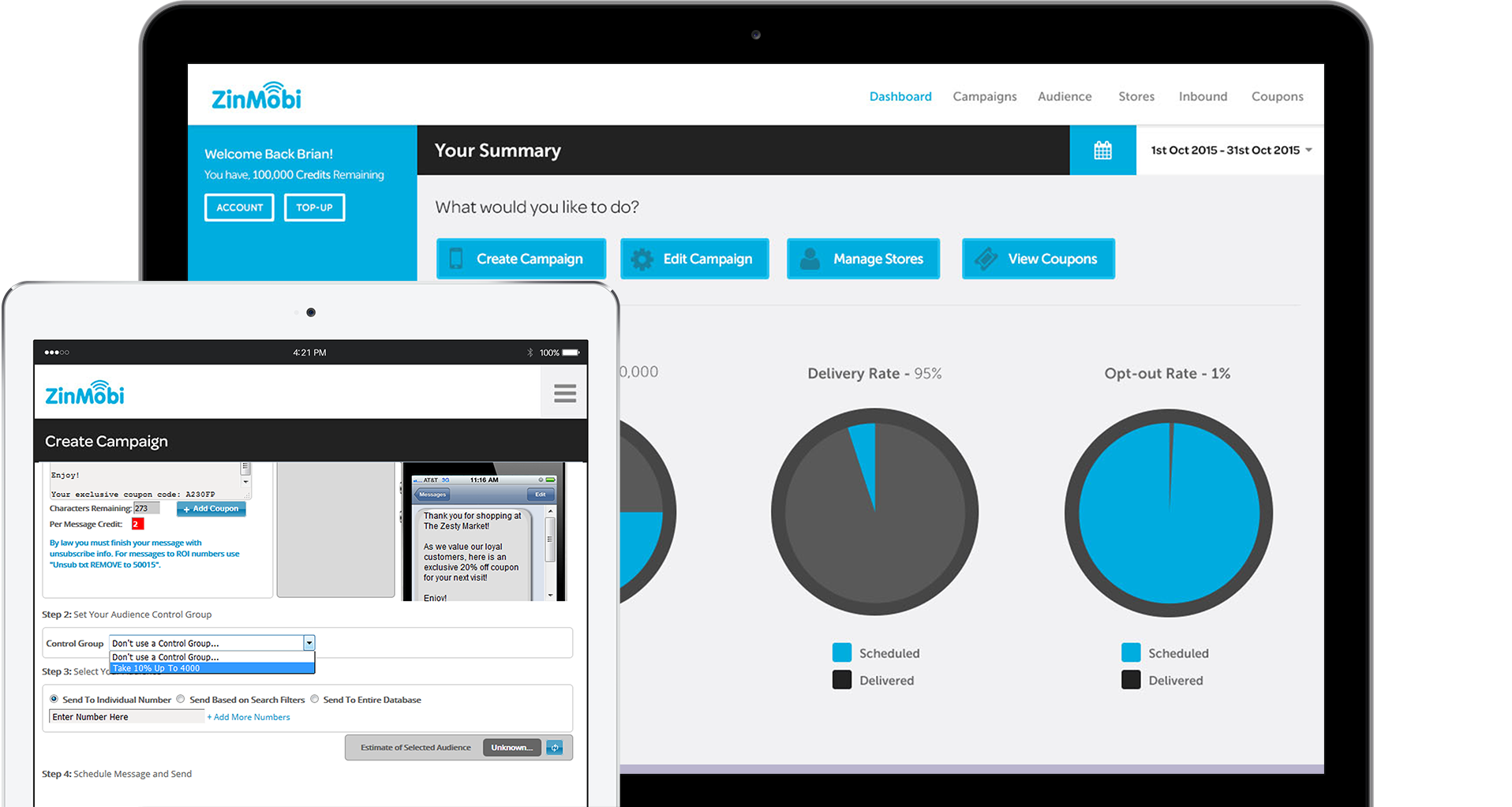
Task: Click phone preview scroll up arrow
Action: [x=551, y=512]
